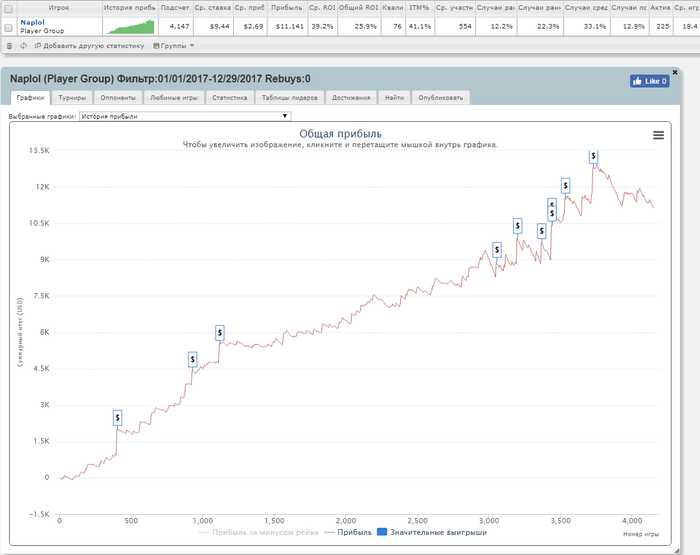Click the delete trash icon under the player row

(9, 46)
